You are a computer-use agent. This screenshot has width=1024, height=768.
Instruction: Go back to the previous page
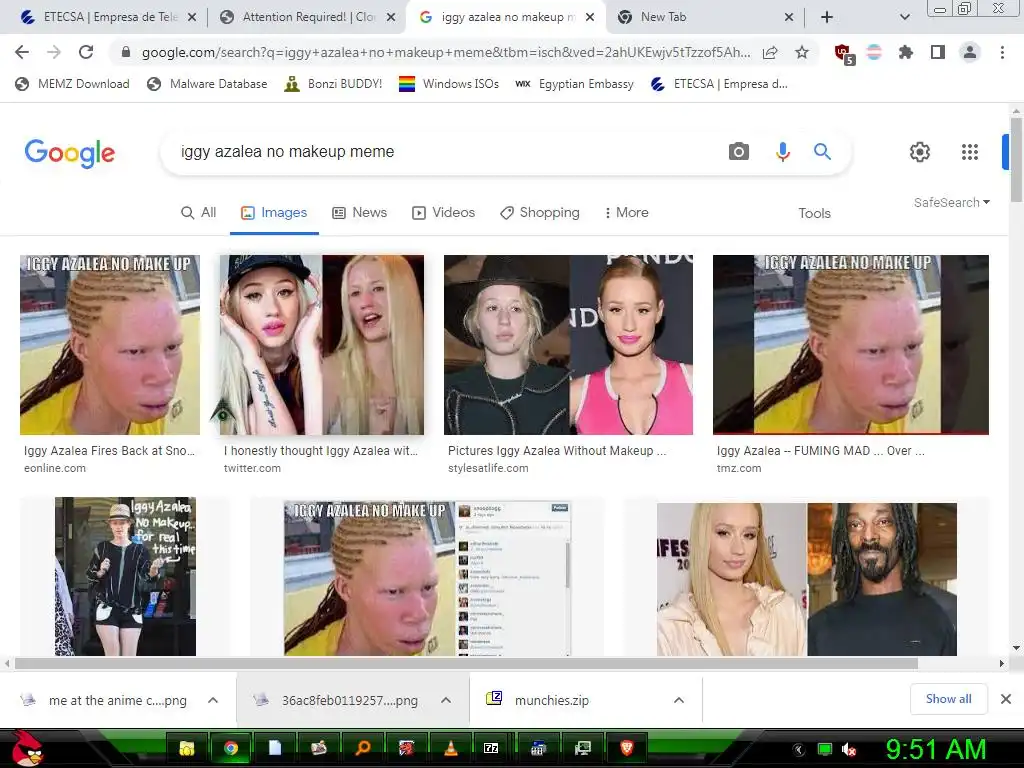point(22,52)
